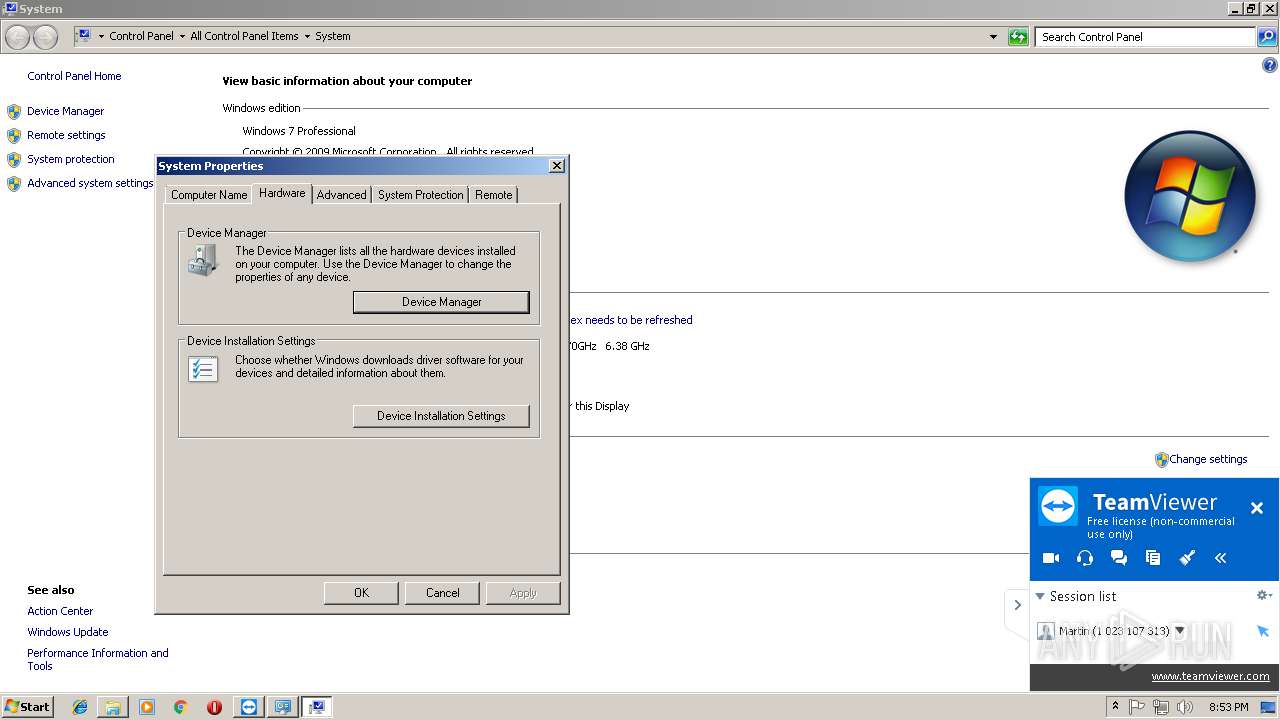Image resolution: width=1280 pixels, height=720 pixels.
Task: Show hidden tray icons arrow
Action: tap(1115, 707)
